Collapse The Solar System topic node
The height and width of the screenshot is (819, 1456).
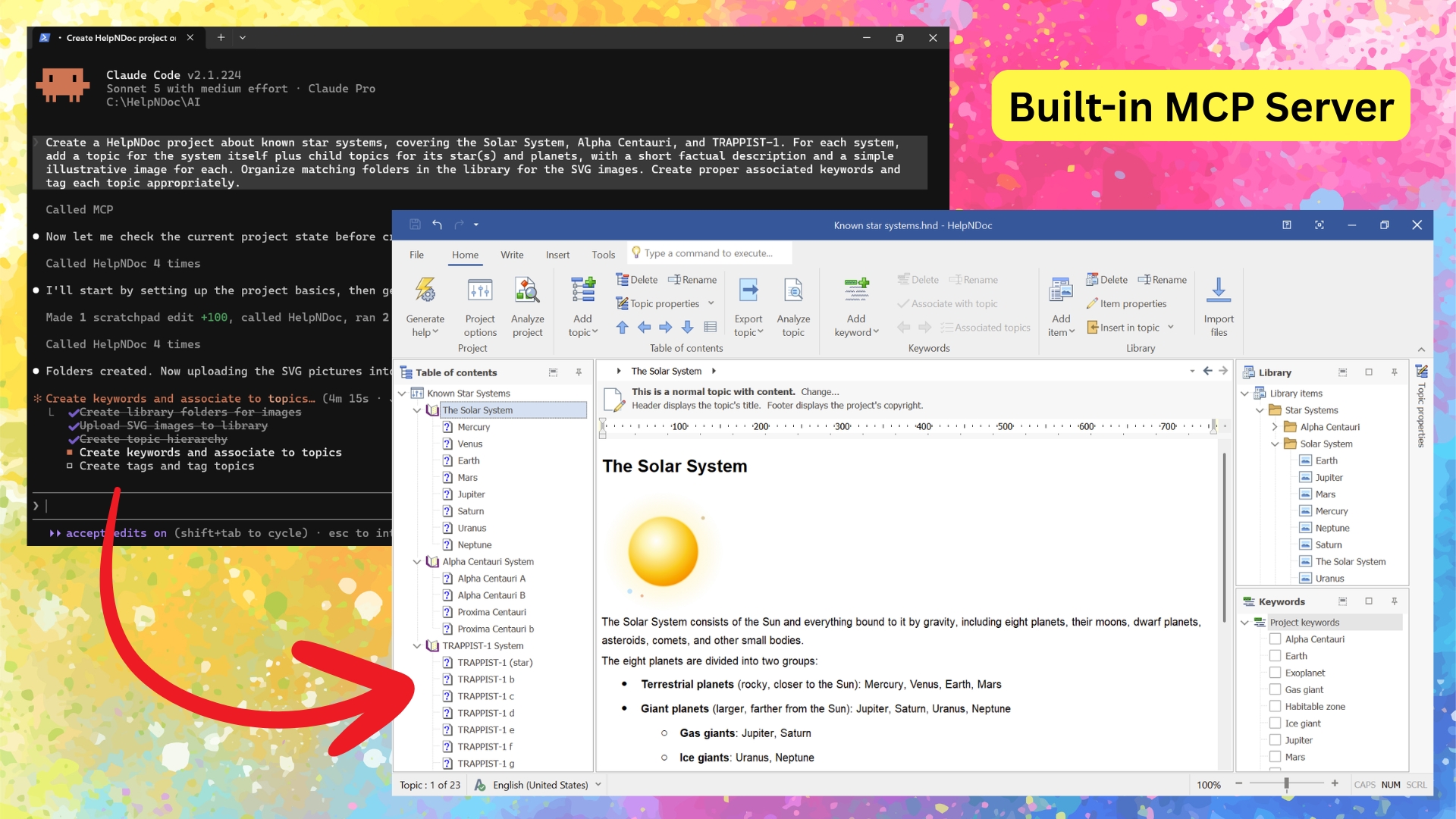click(x=417, y=410)
